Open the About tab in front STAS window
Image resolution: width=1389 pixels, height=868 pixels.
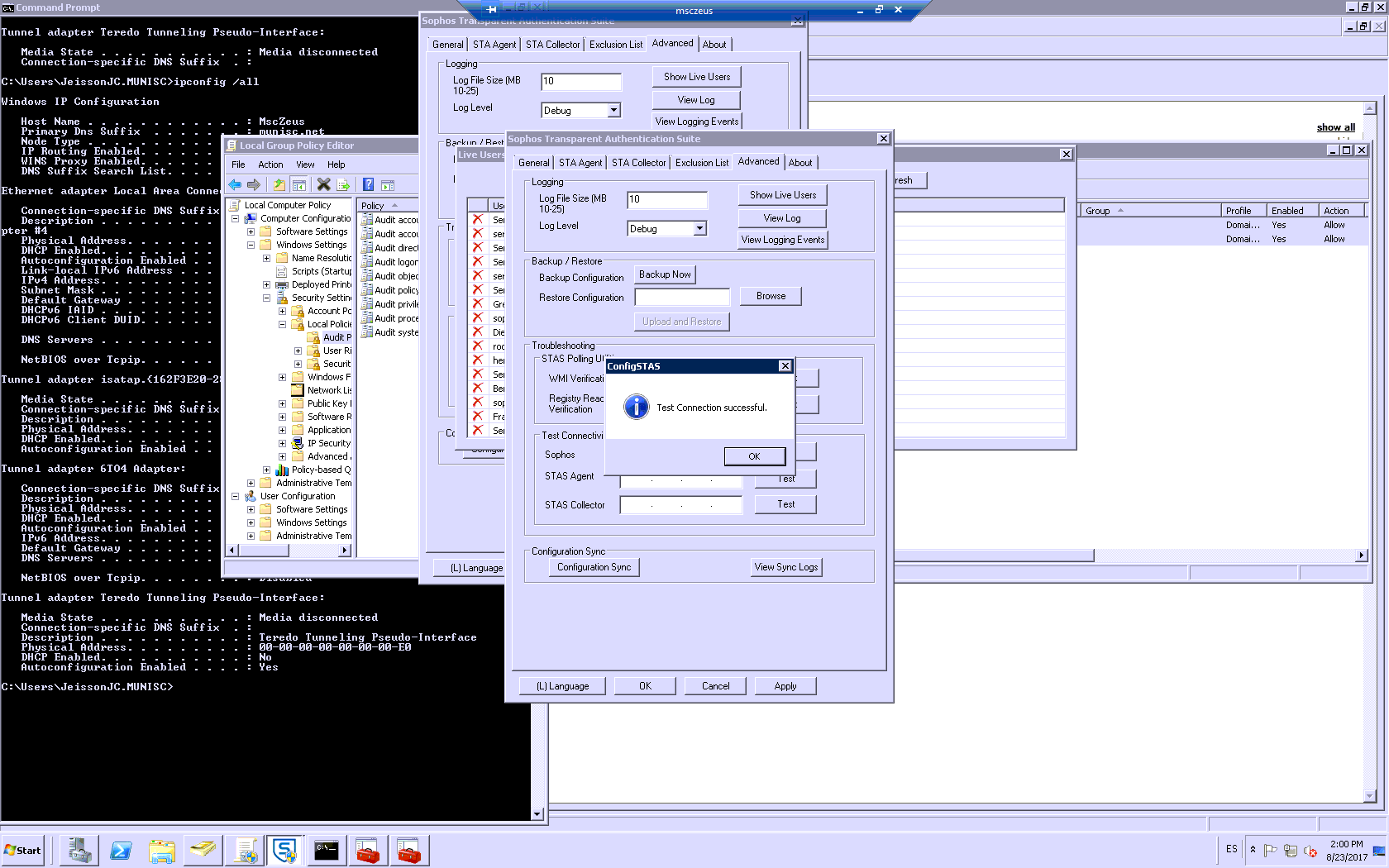coord(800,163)
